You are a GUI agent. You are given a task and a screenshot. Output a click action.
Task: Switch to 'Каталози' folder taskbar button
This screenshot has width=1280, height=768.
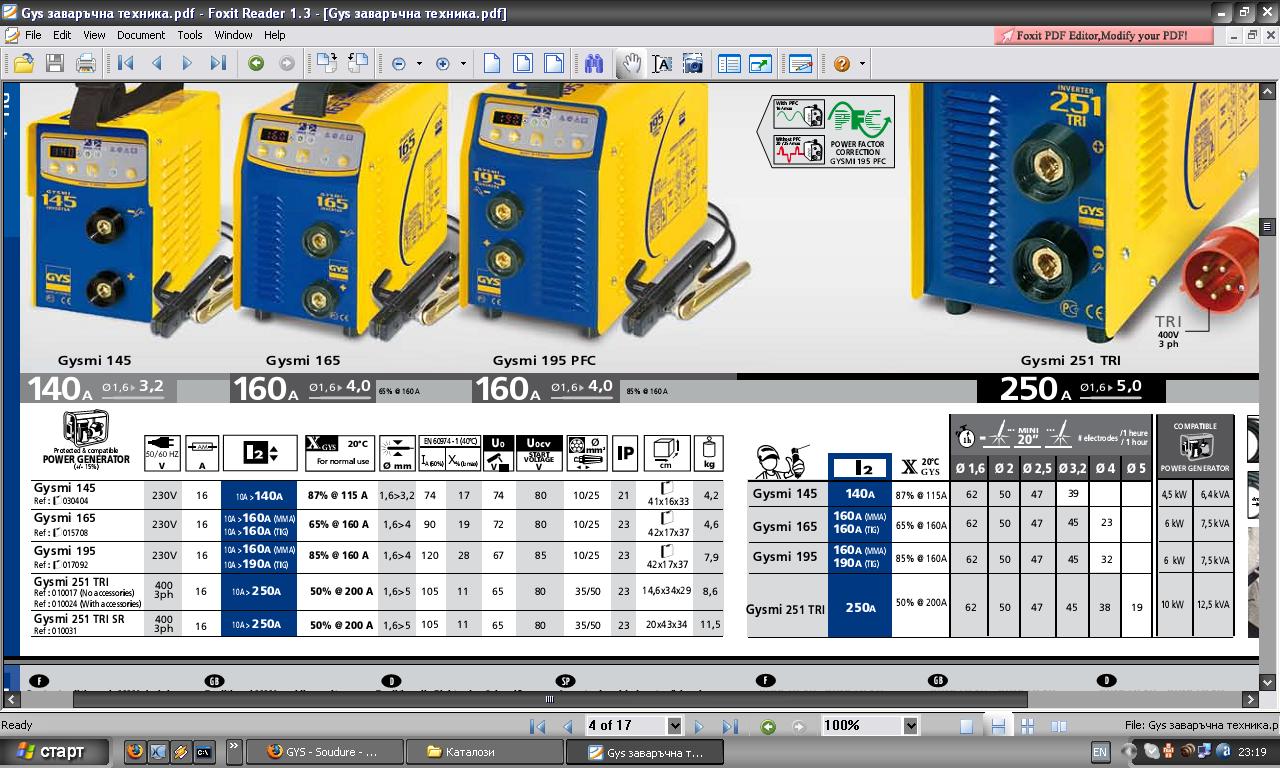click(x=484, y=752)
